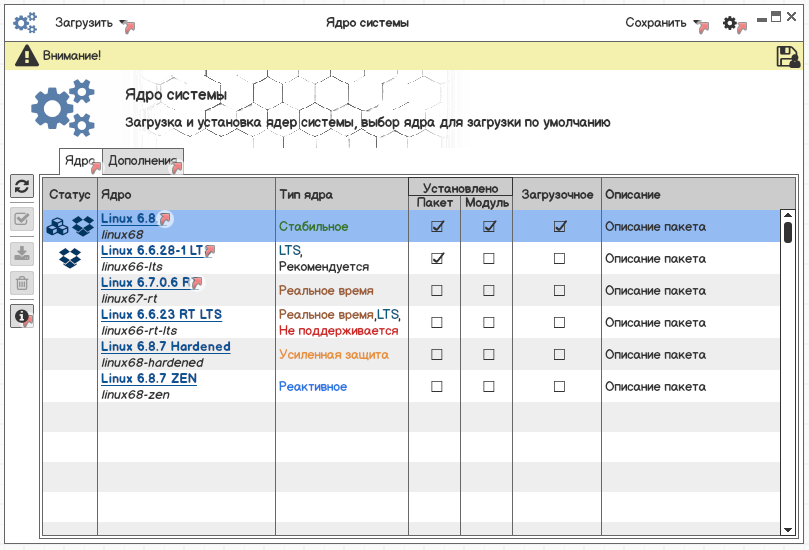
Task: Click the gears app icon in title bar
Action: click(24, 22)
